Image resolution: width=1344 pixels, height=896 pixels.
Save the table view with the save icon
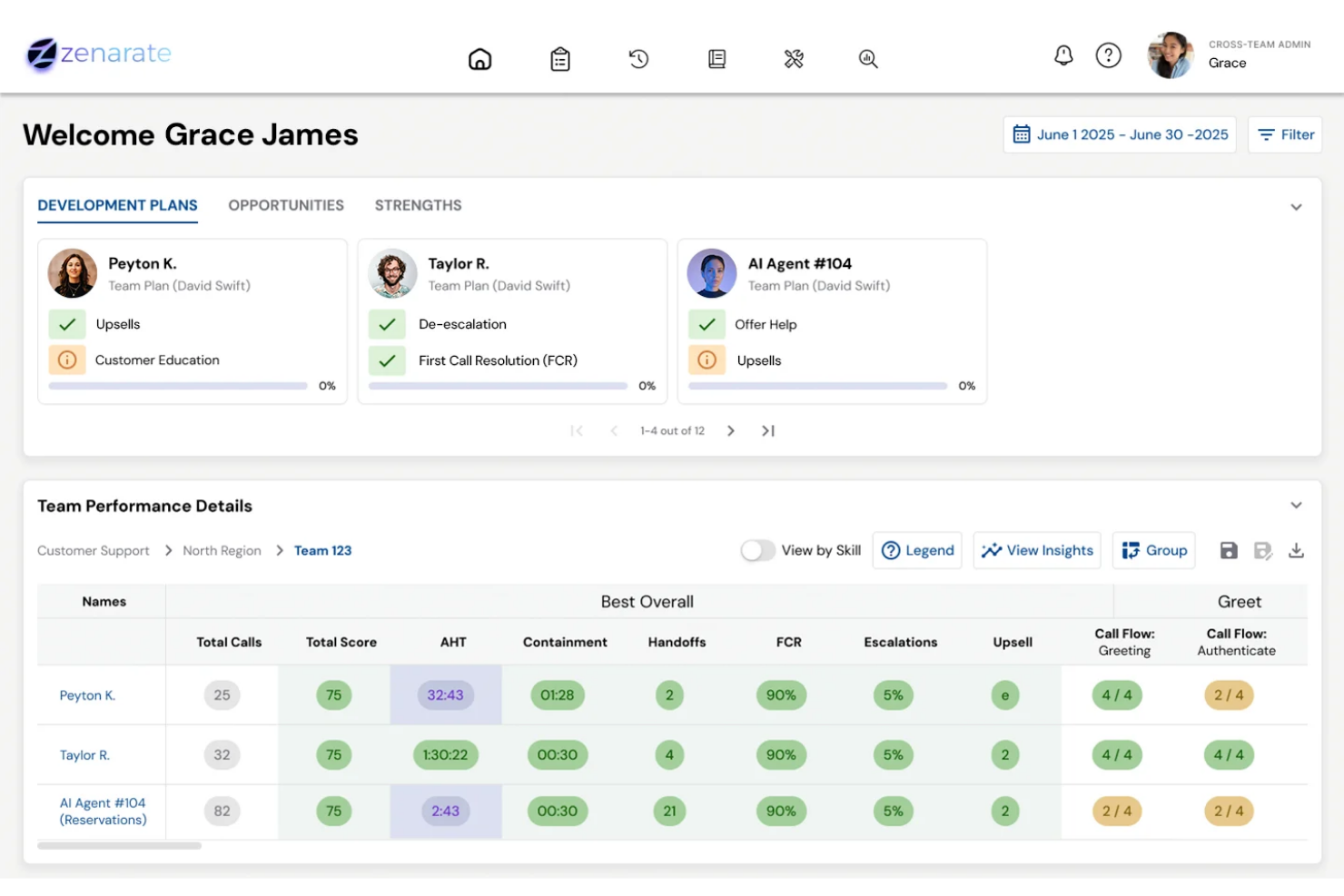pos(1229,550)
